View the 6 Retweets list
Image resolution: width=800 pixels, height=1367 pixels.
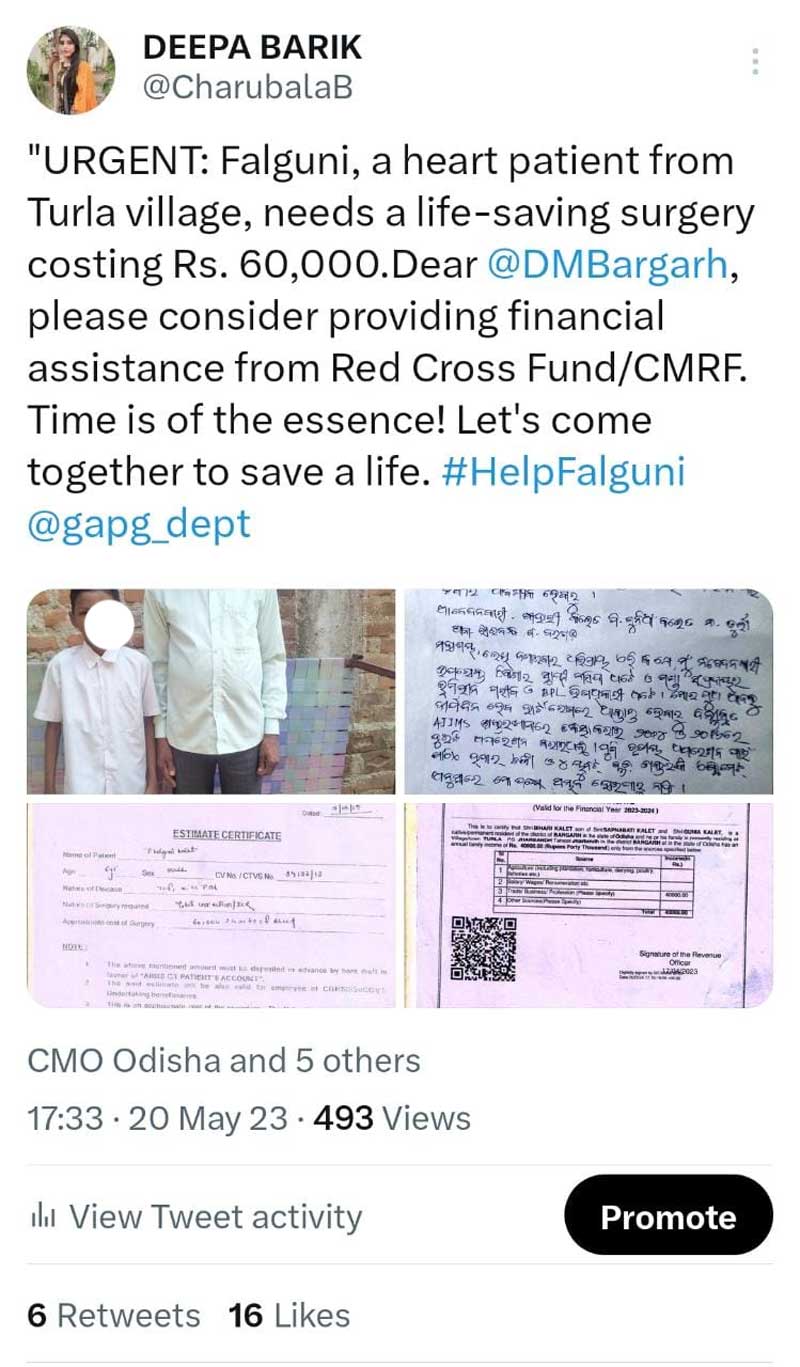[114, 1315]
